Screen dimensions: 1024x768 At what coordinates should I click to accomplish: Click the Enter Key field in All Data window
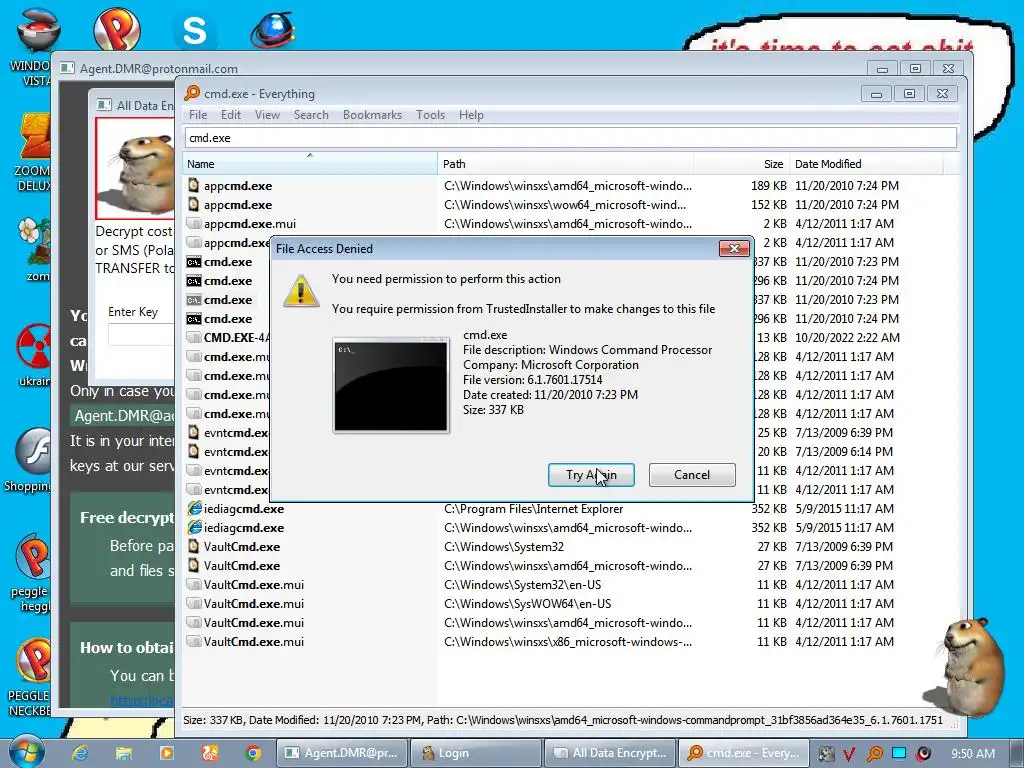141,334
